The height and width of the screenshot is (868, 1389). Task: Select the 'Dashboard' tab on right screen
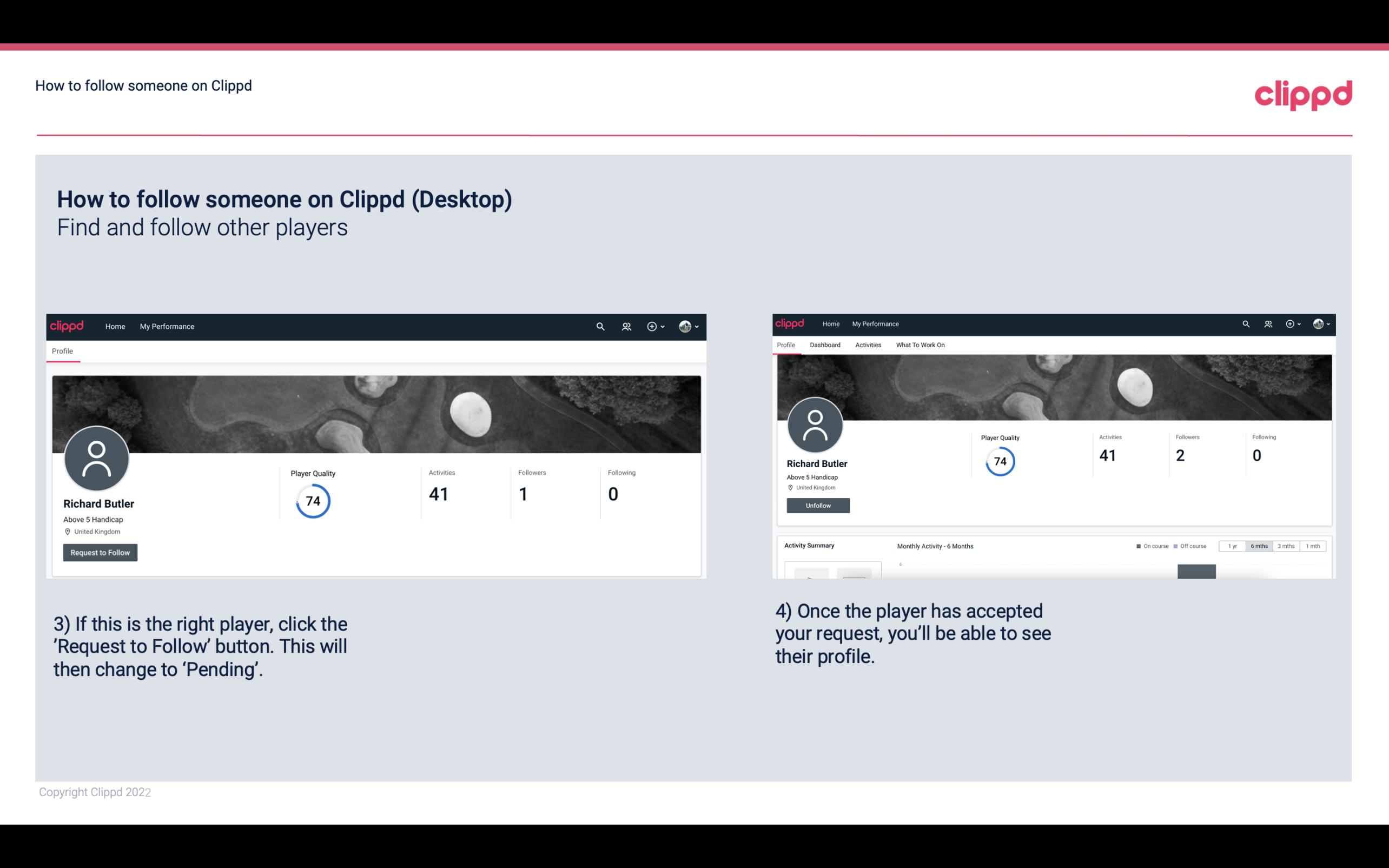(x=824, y=345)
